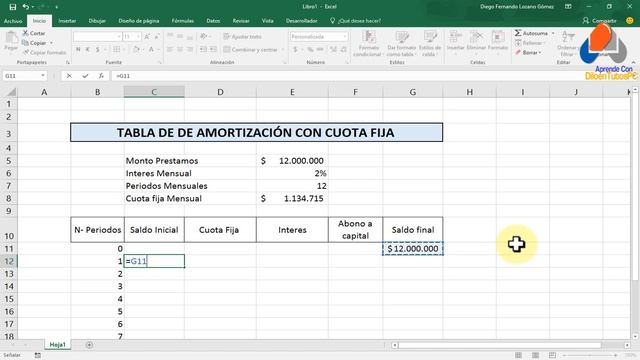Click Eliminar cells button
This screenshot has width=640, height=360.
point(476,41)
